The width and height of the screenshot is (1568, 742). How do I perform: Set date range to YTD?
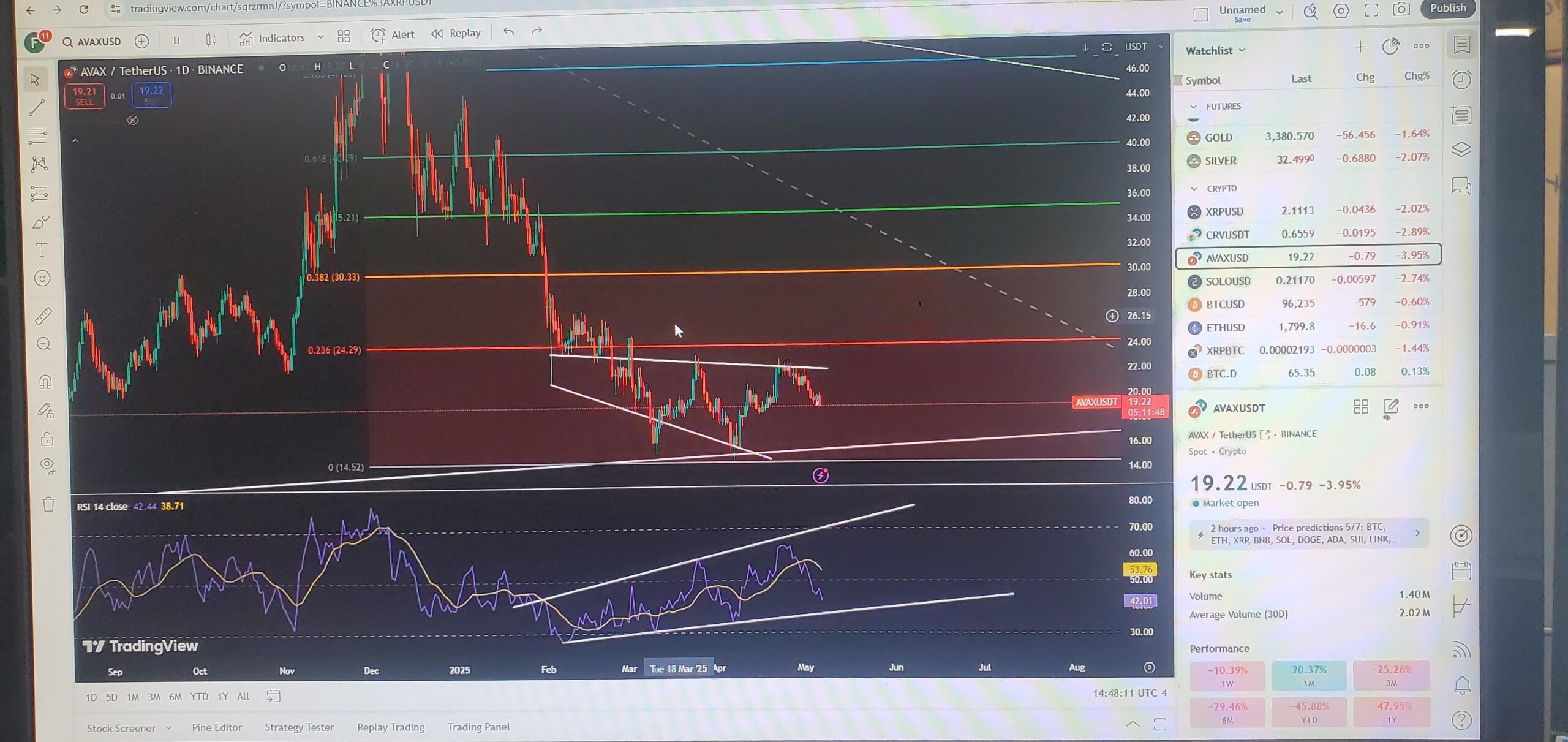(x=199, y=697)
